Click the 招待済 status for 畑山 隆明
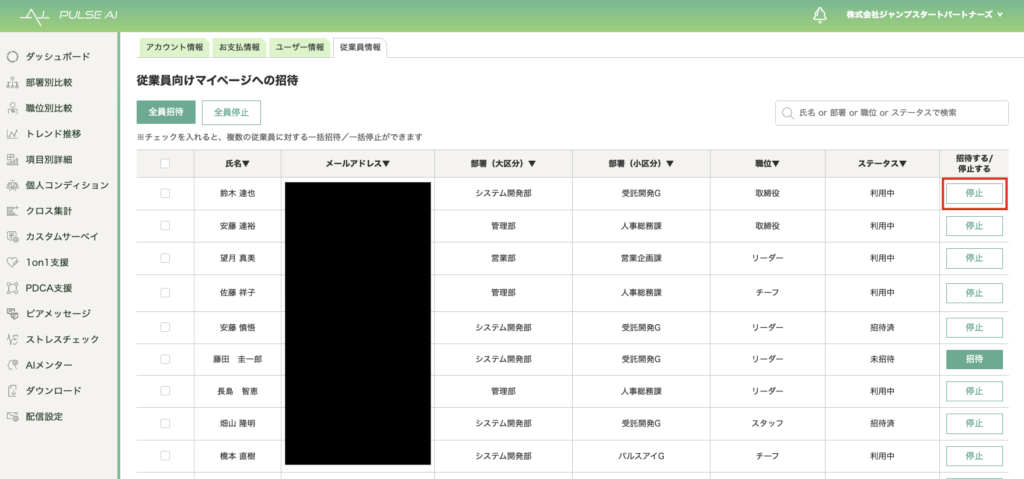This screenshot has width=1024, height=479. [882, 423]
